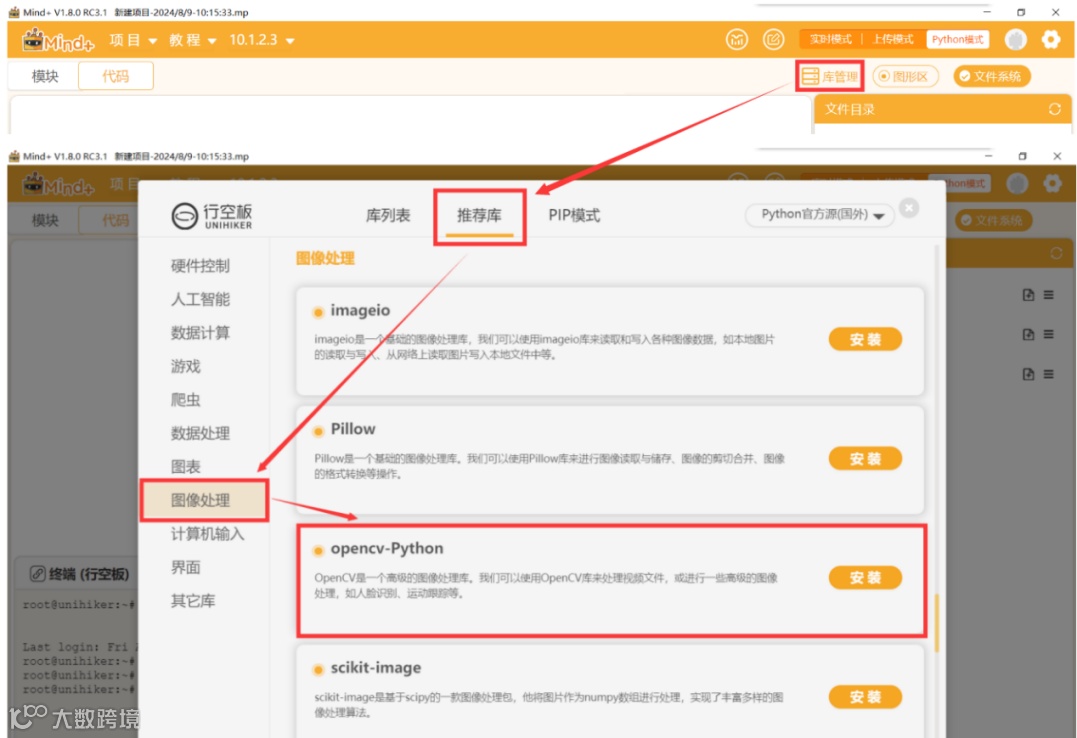Open the last hamburger menu in background file list
Screen dimensions: 1077x738
(x=1049, y=374)
